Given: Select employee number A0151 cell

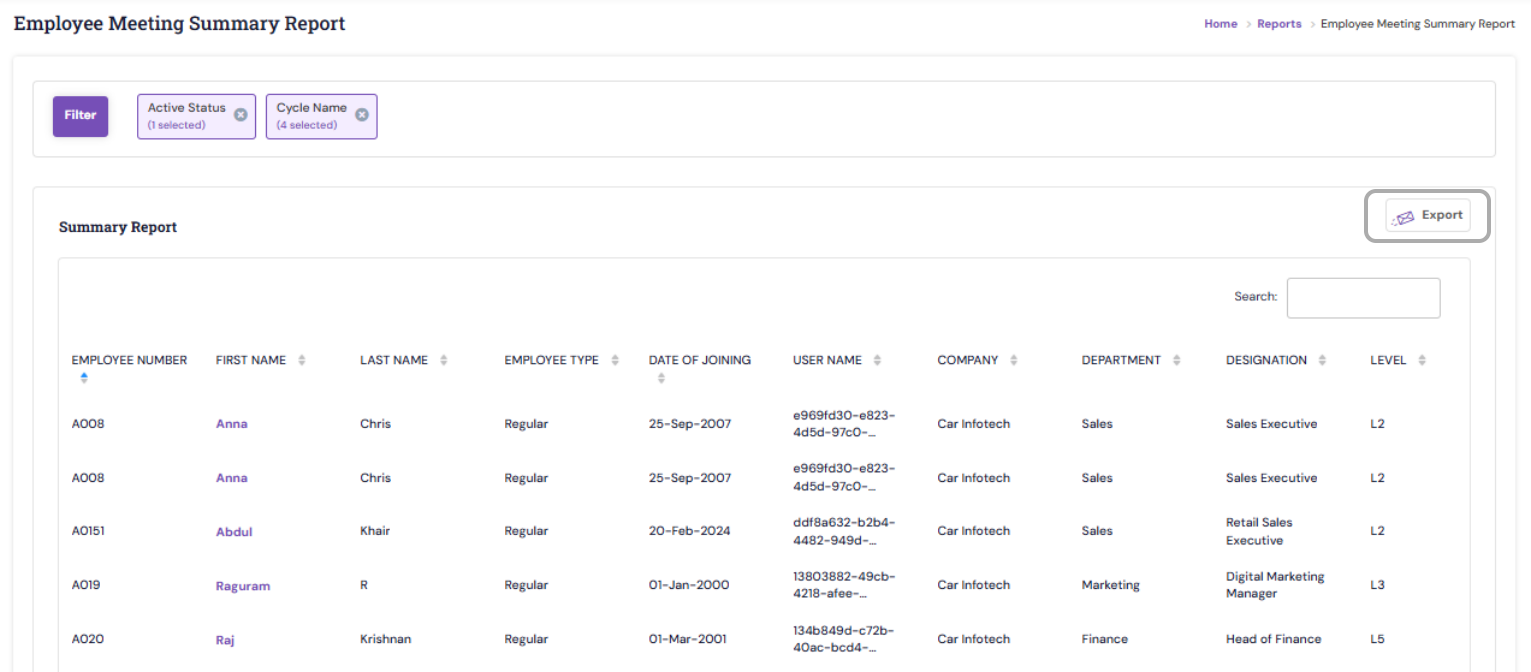Looking at the screenshot, I should pos(88,531).
